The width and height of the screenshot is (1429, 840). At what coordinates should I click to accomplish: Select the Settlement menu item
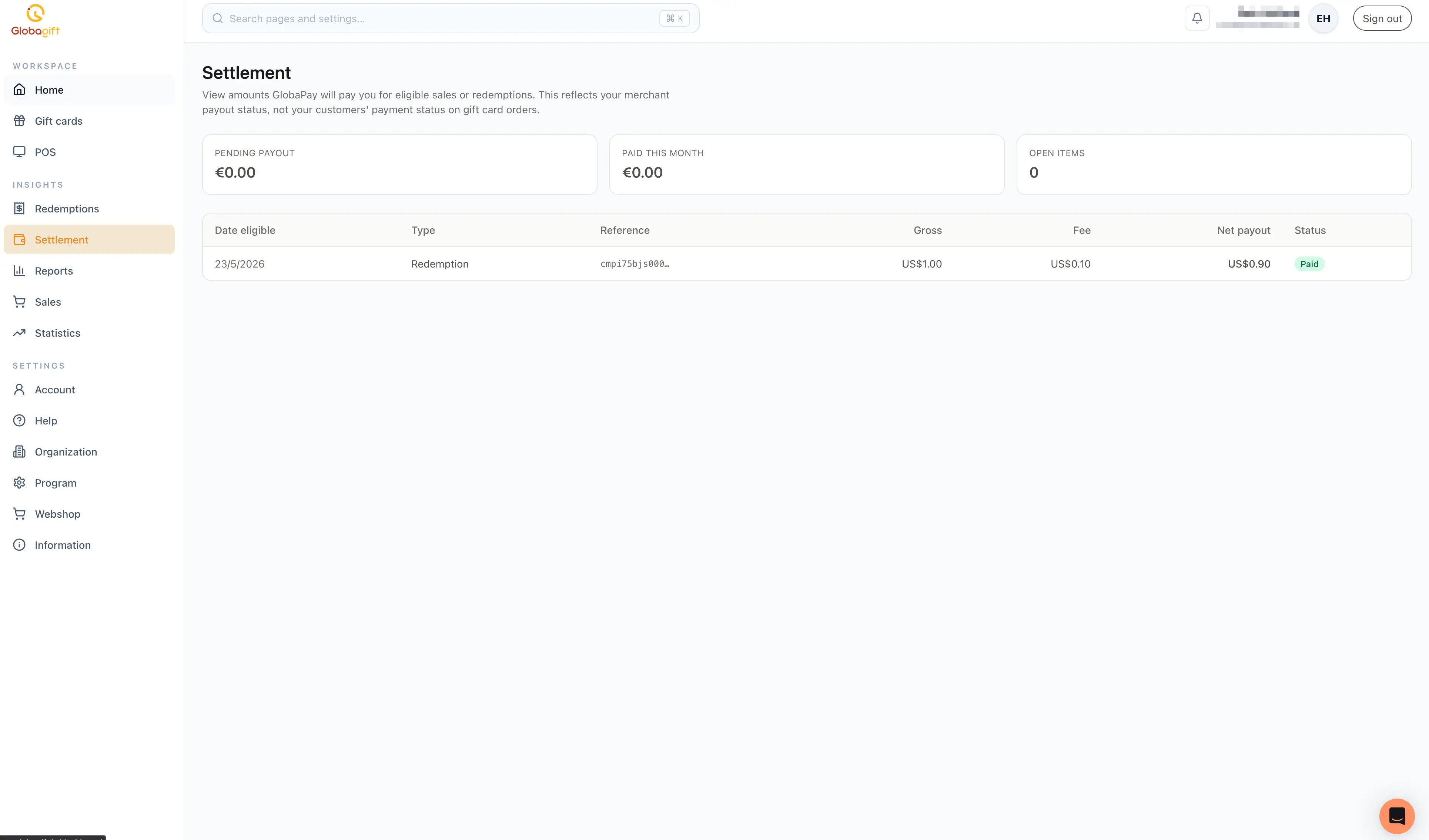point(89,240)
